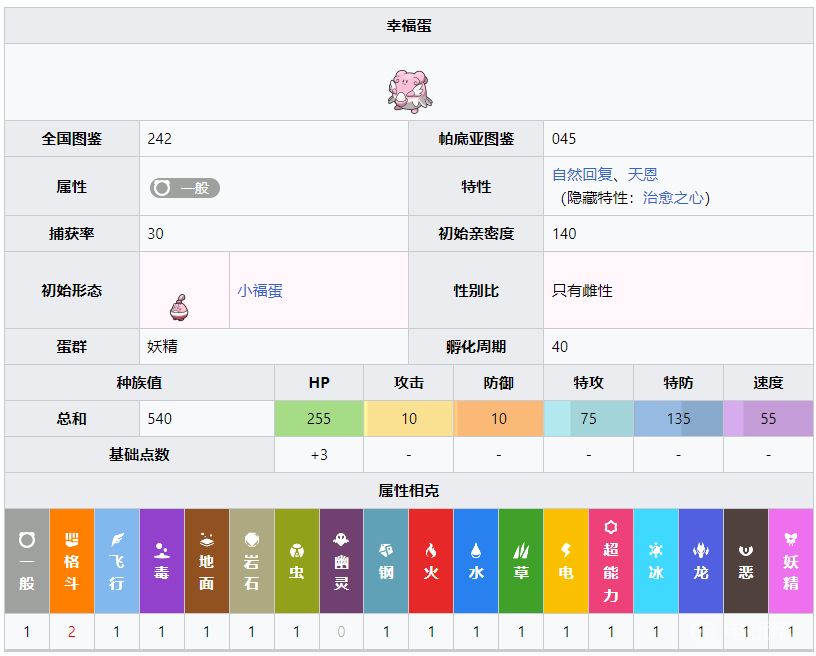Click the 特防 column header

pos(678,383)
